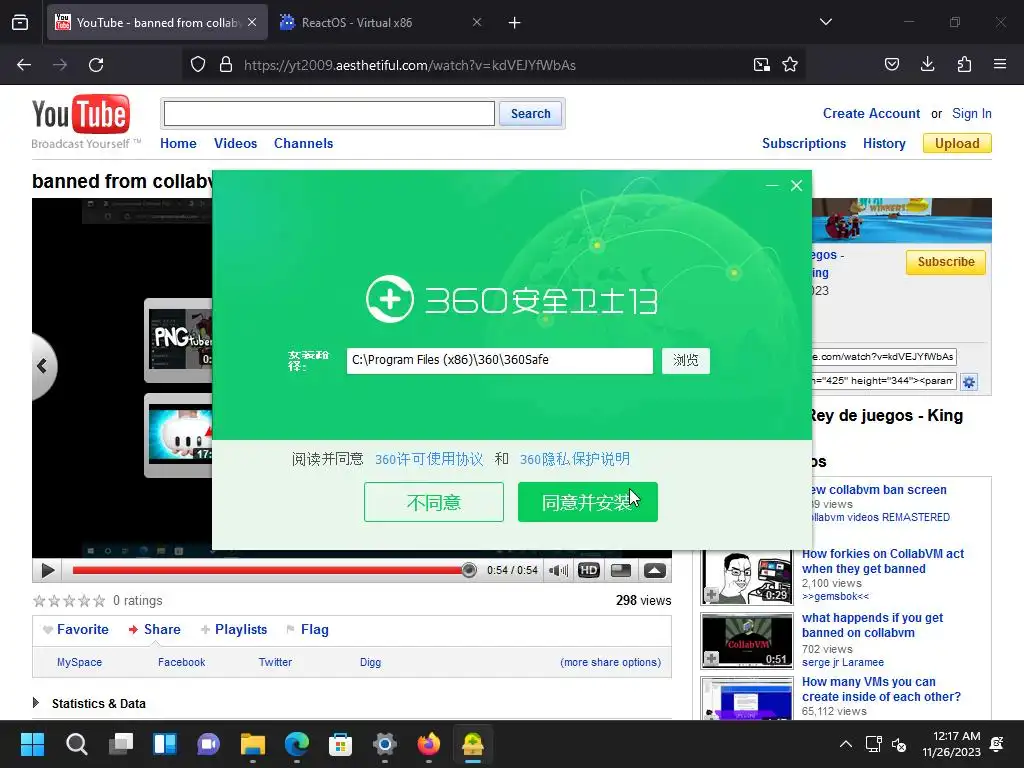
Task: Open Windows Start button
Action: click(32, 744)
